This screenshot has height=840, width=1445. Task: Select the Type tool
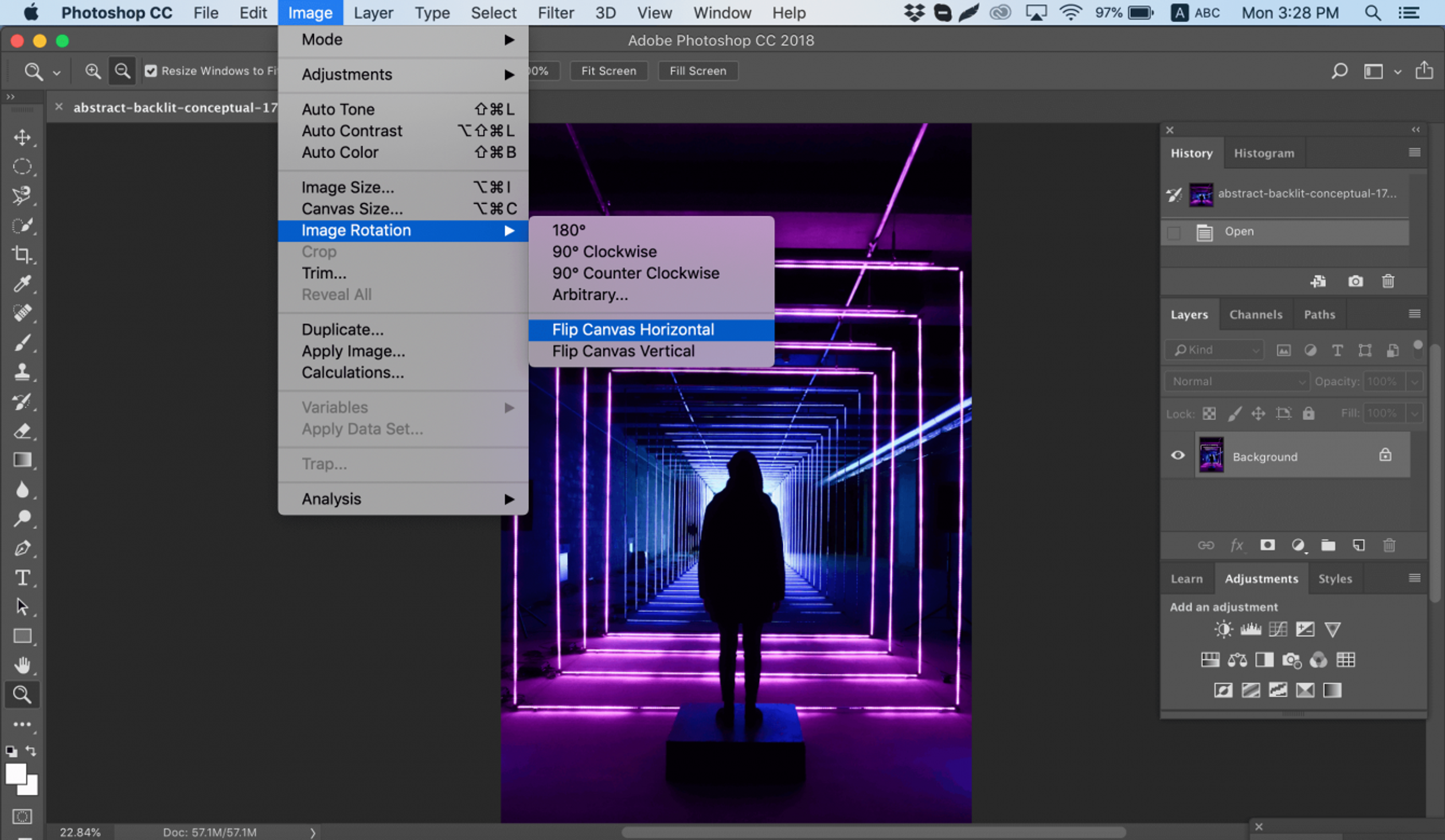[x=22, y=577]
